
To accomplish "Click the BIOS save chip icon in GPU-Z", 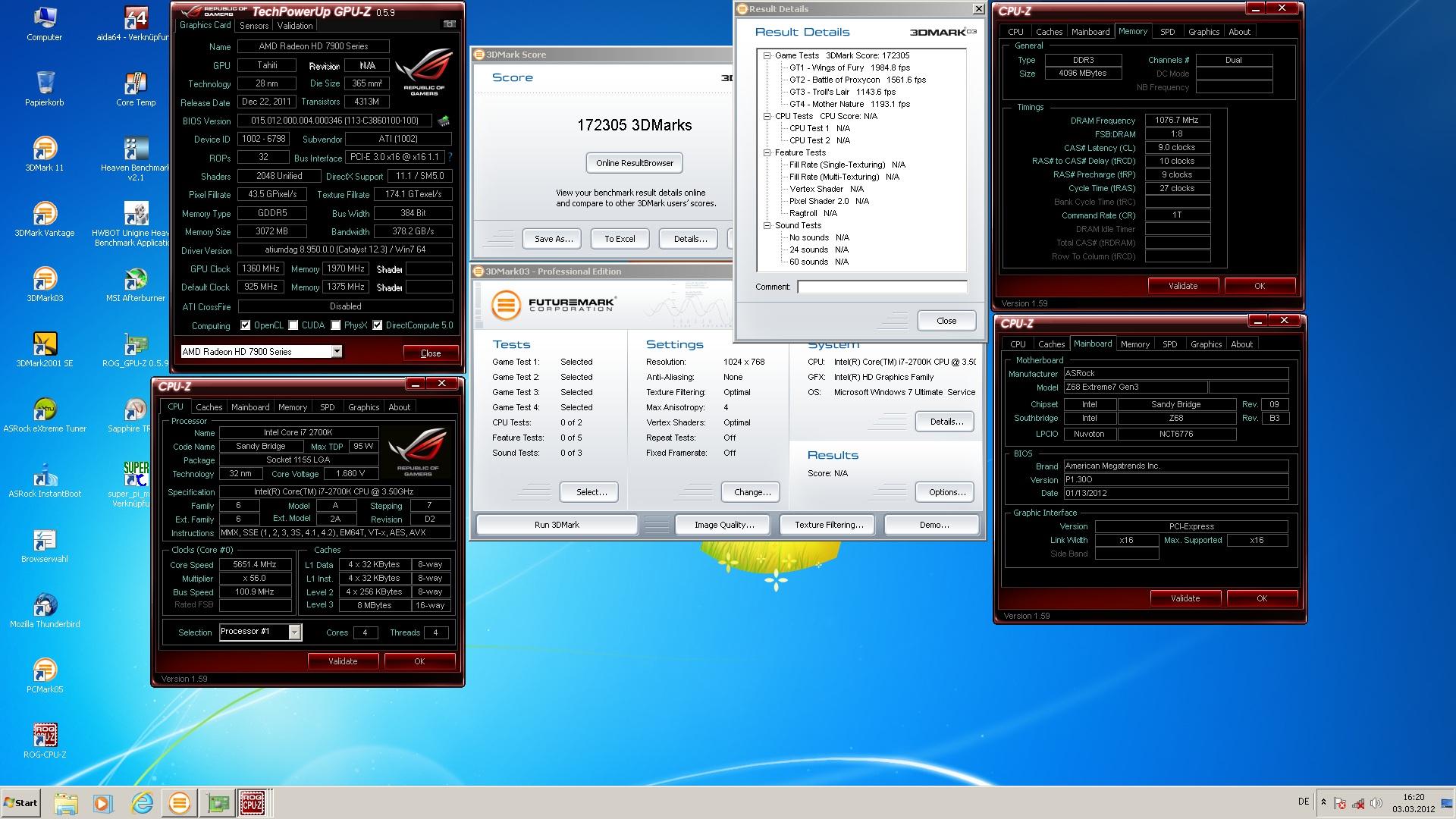I will tap(444, 121).
